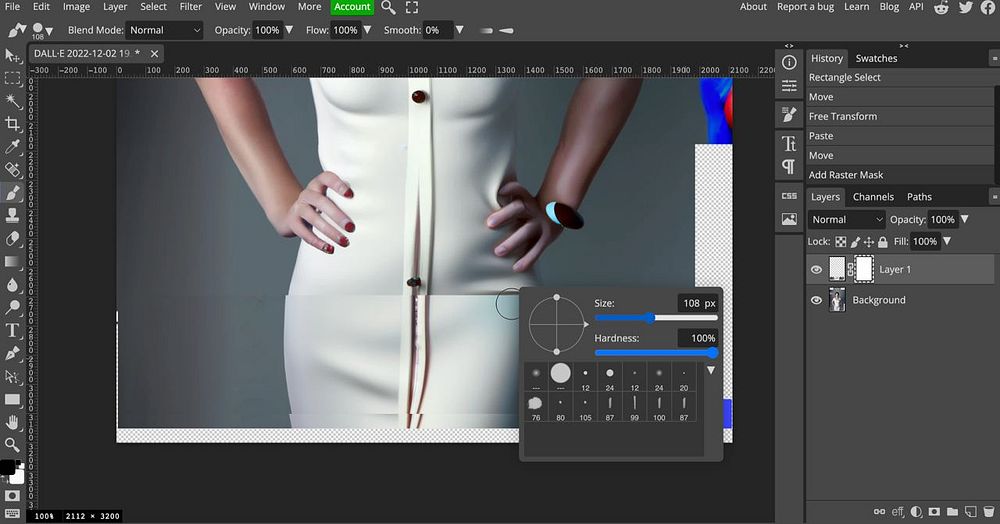The width and height of the screenshot is (1000, 524).
Task: Delete layer using trash icon
Action: coord(989,512)
